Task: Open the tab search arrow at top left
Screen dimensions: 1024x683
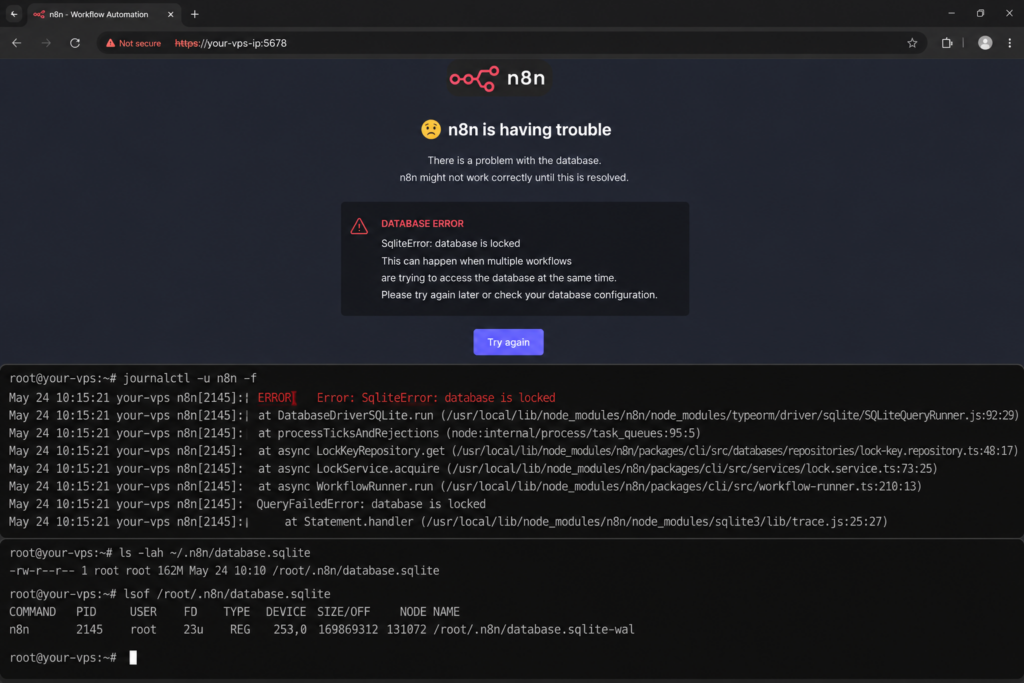Action: coord(14,14)
